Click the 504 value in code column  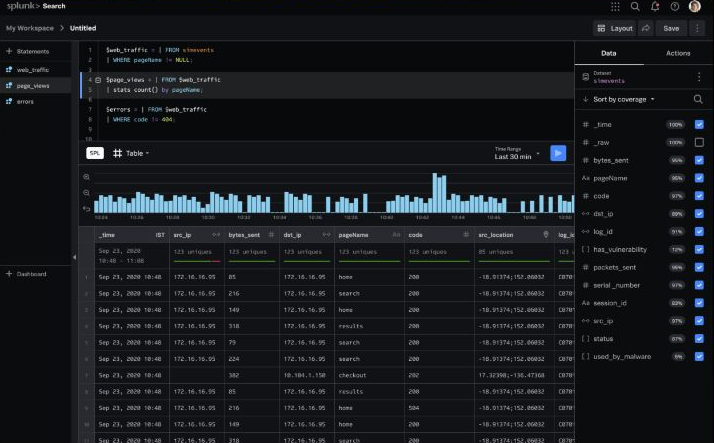(414, 408)
